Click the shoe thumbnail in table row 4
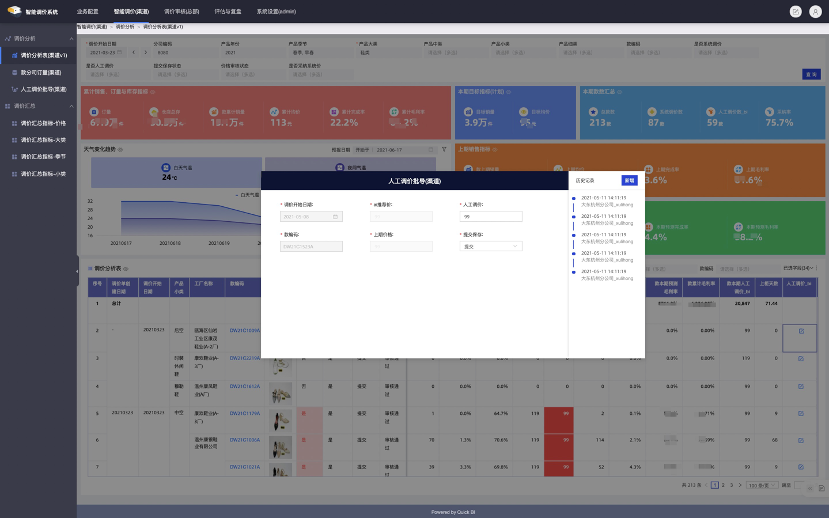This screenshot has height=518, width=830. tap(281, 393)
